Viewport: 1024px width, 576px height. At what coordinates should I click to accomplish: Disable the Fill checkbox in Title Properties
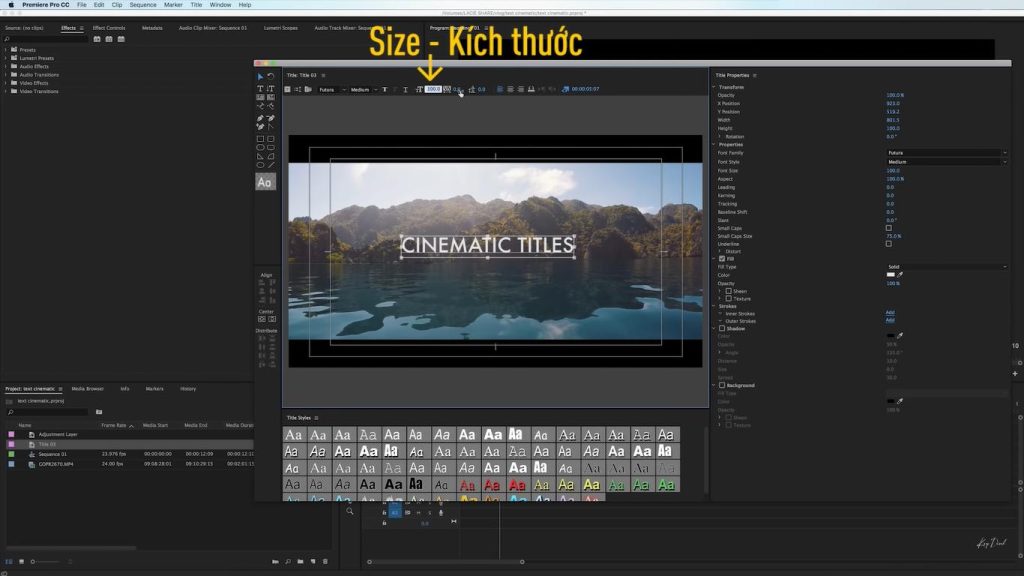point(721,258)
